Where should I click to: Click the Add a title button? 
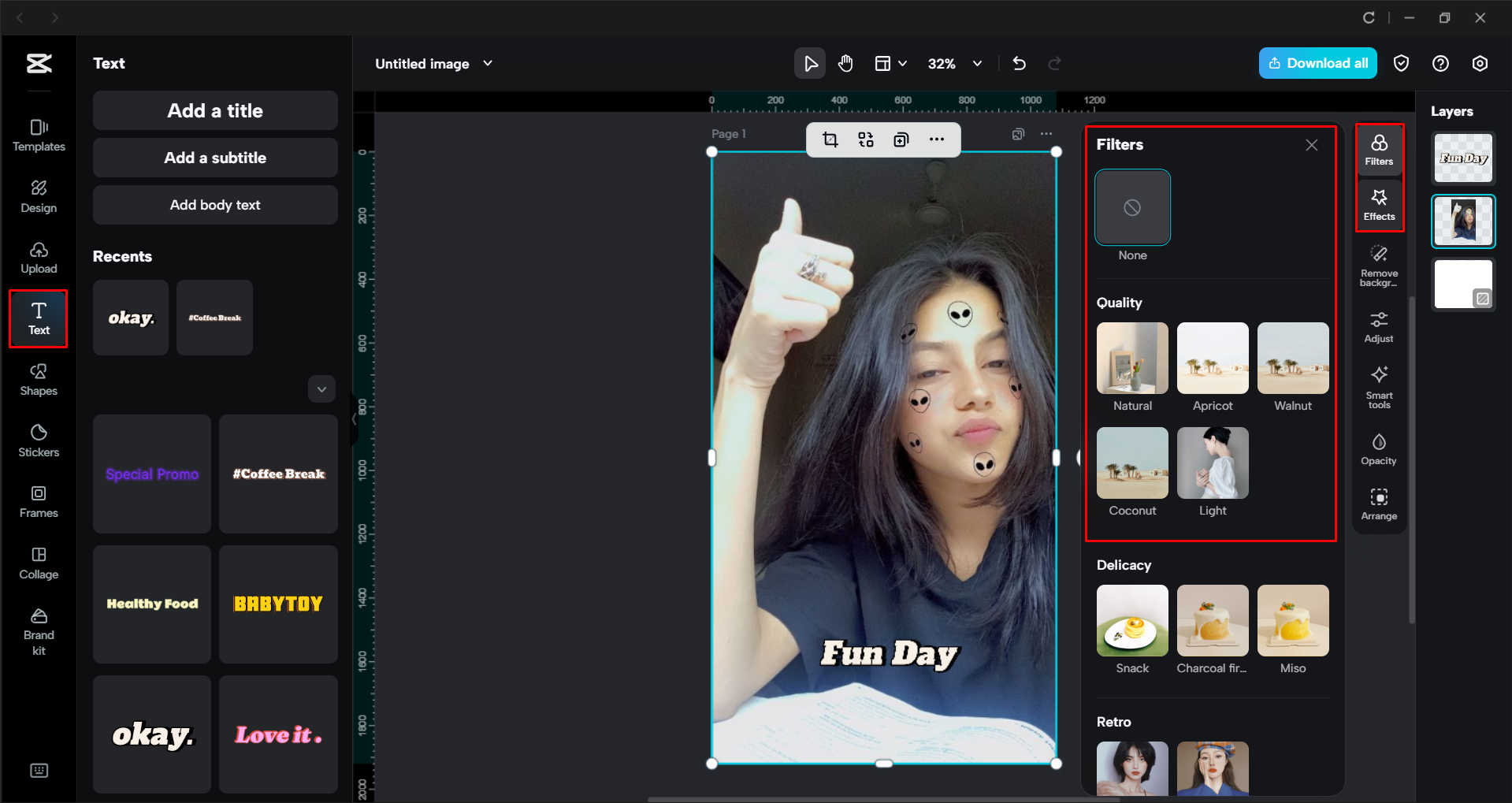coord(214,110)
